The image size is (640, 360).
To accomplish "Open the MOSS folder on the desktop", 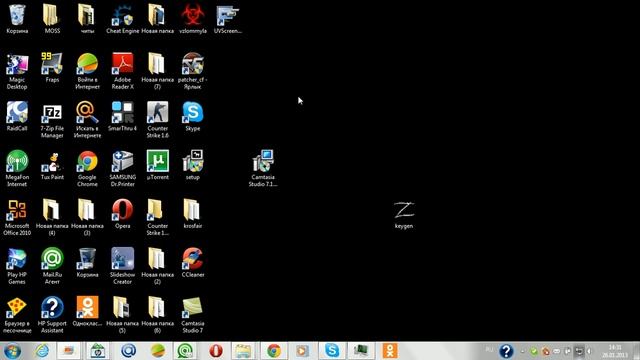I will tap(52, 18).
